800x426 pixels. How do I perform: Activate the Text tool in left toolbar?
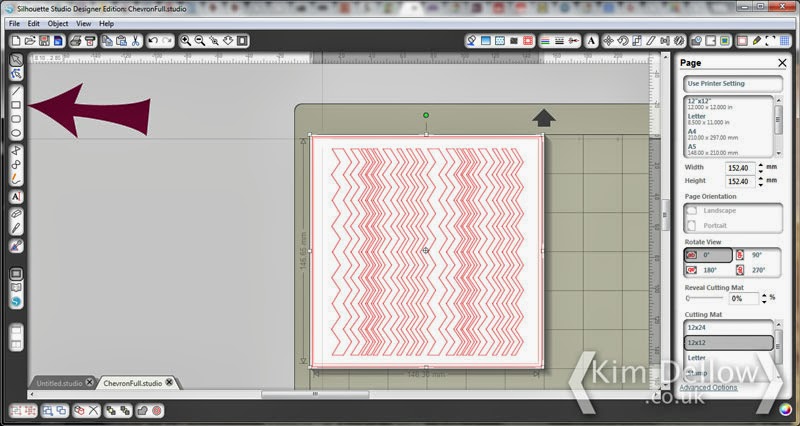click(x=16, y=197)
